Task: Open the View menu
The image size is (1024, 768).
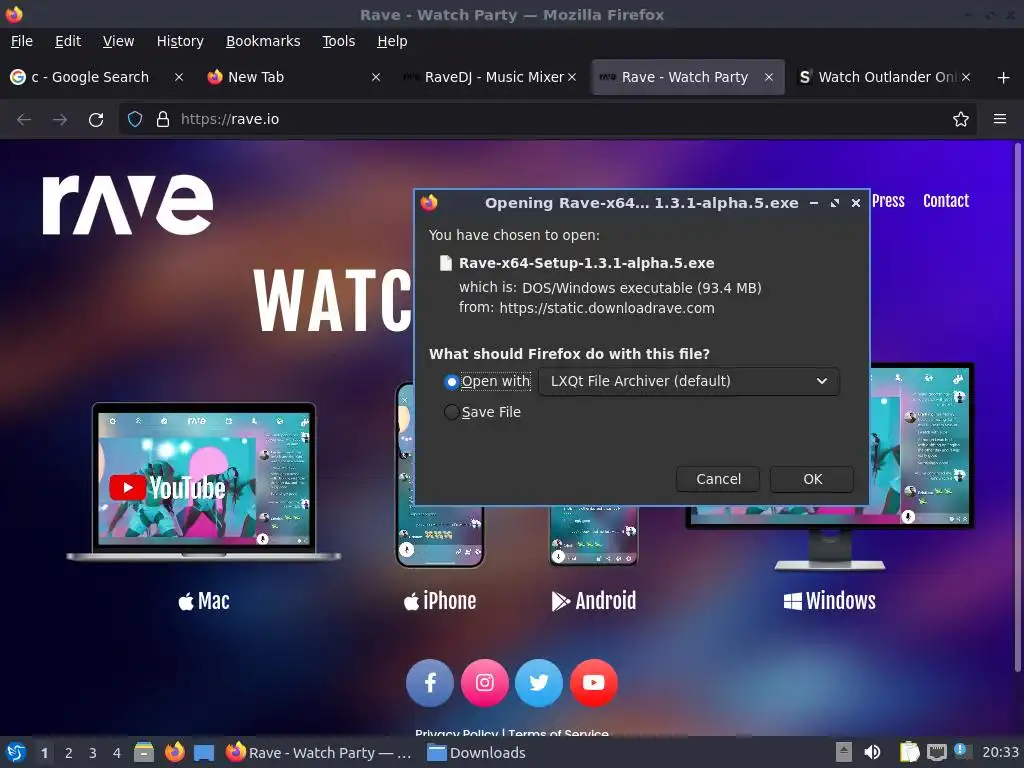Action: coord(118,41)
